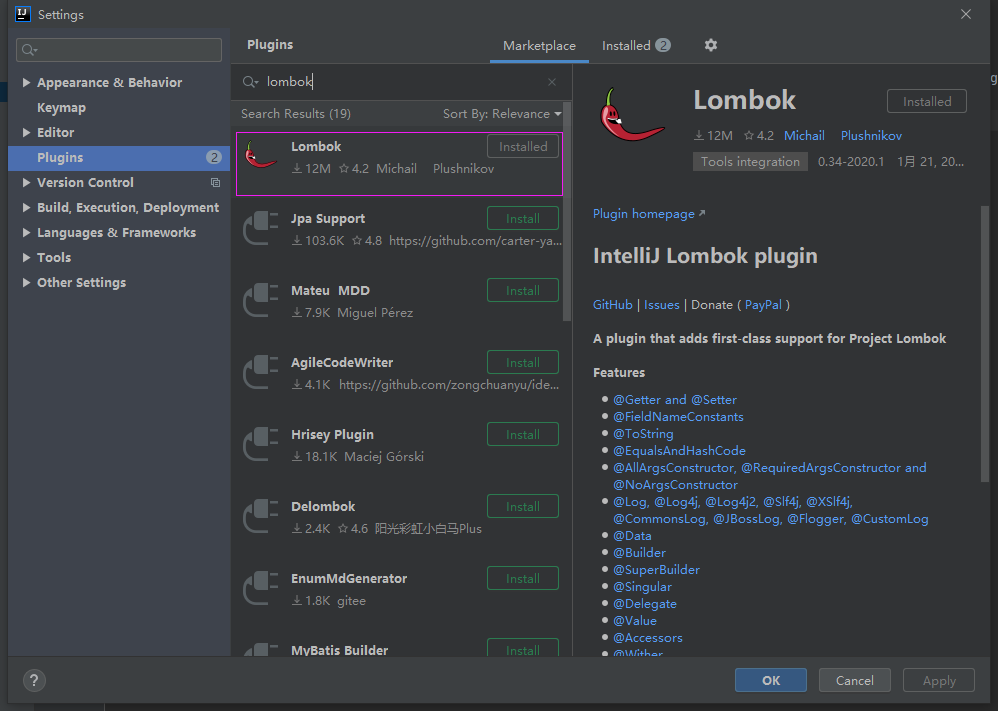Screen dimensions: 998x711
Task: Click the plugin description scrollbar
Action: tap(984, 344)
